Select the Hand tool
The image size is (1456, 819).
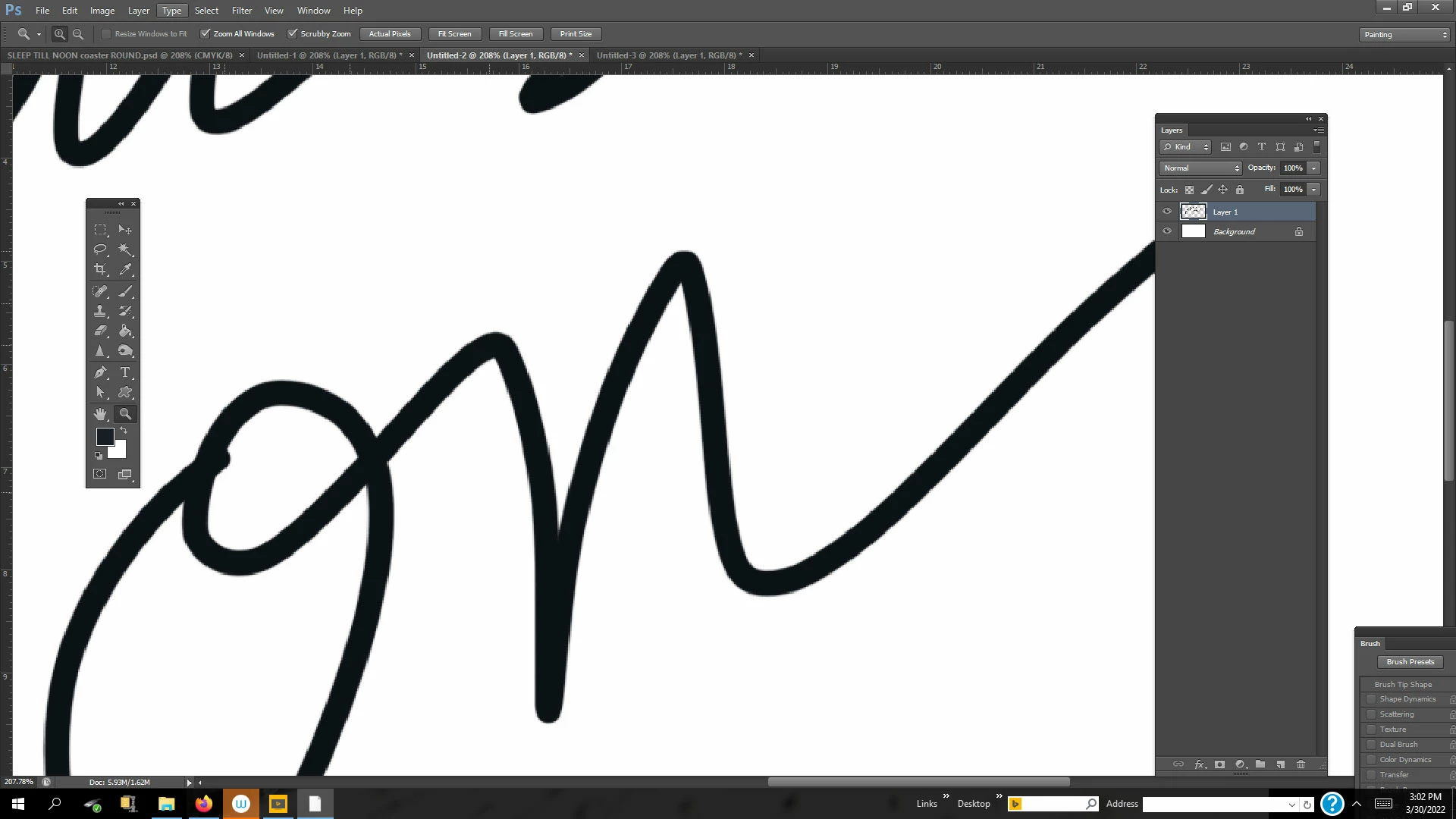click(99, 414)
